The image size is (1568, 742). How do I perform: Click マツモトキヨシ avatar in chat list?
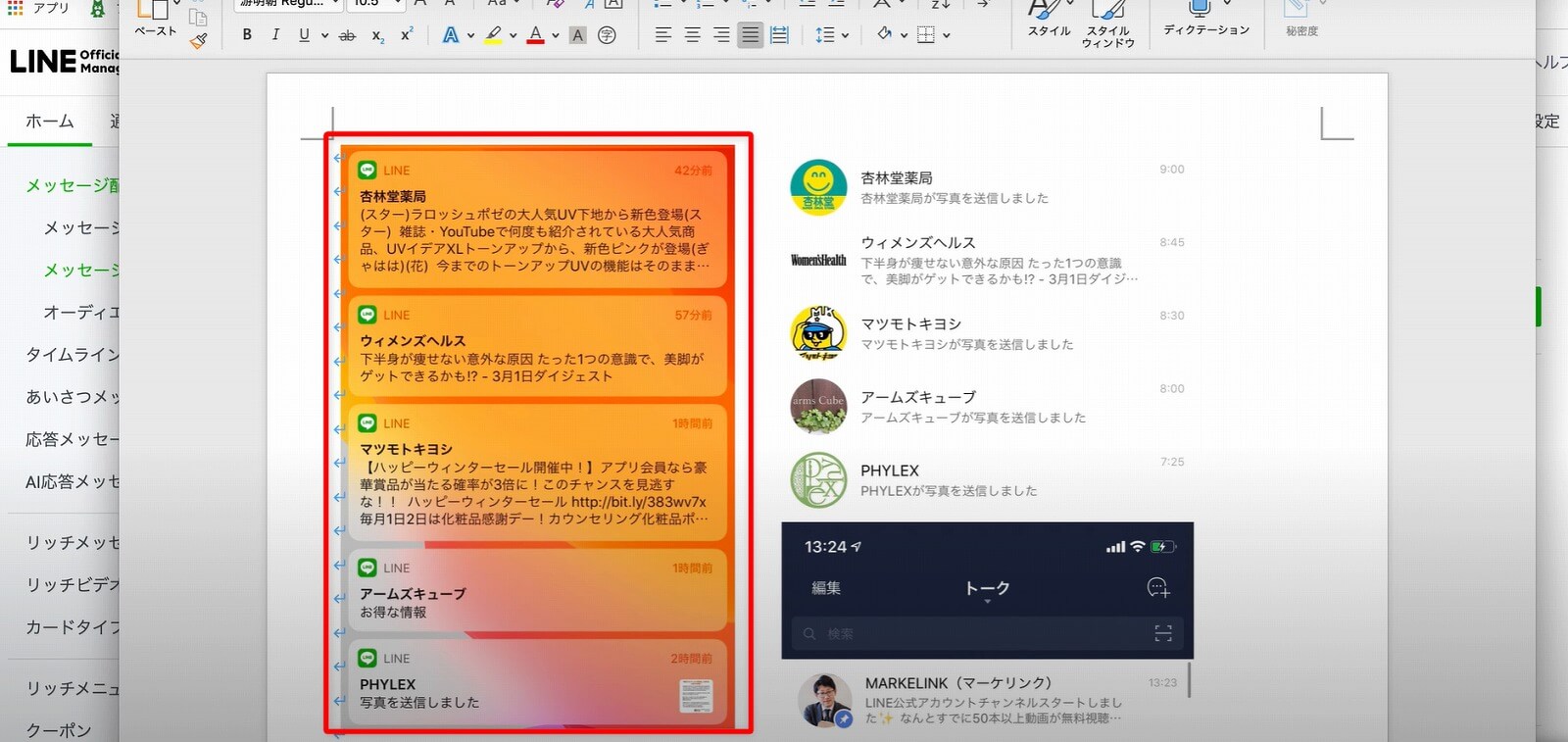tap(818, 333)
